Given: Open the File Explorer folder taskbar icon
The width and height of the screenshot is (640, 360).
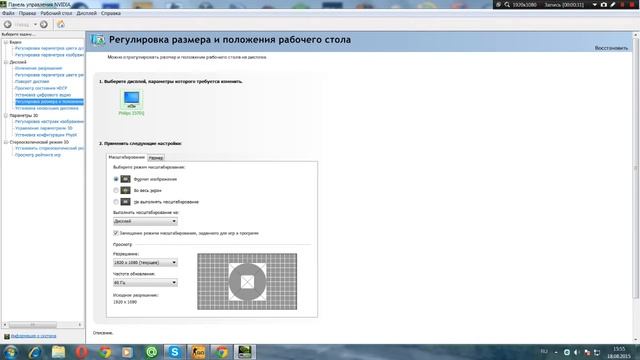Looking at the screenshot, I should [58, 352].
